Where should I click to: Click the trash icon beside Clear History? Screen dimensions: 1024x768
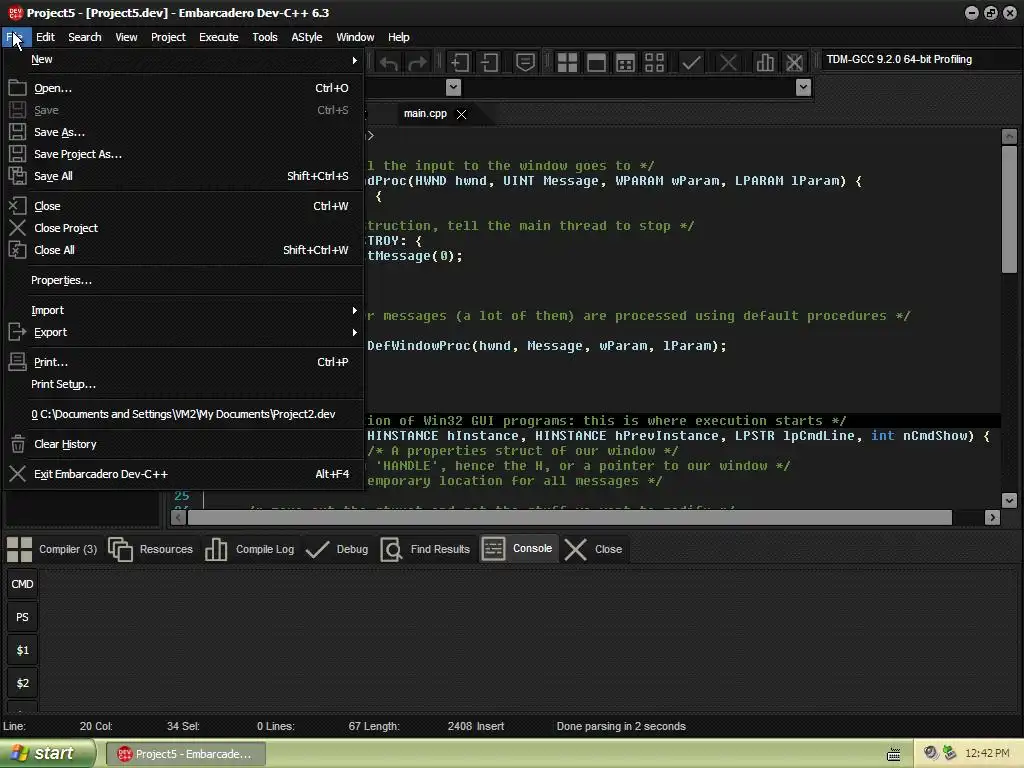(x=18, y=444)
